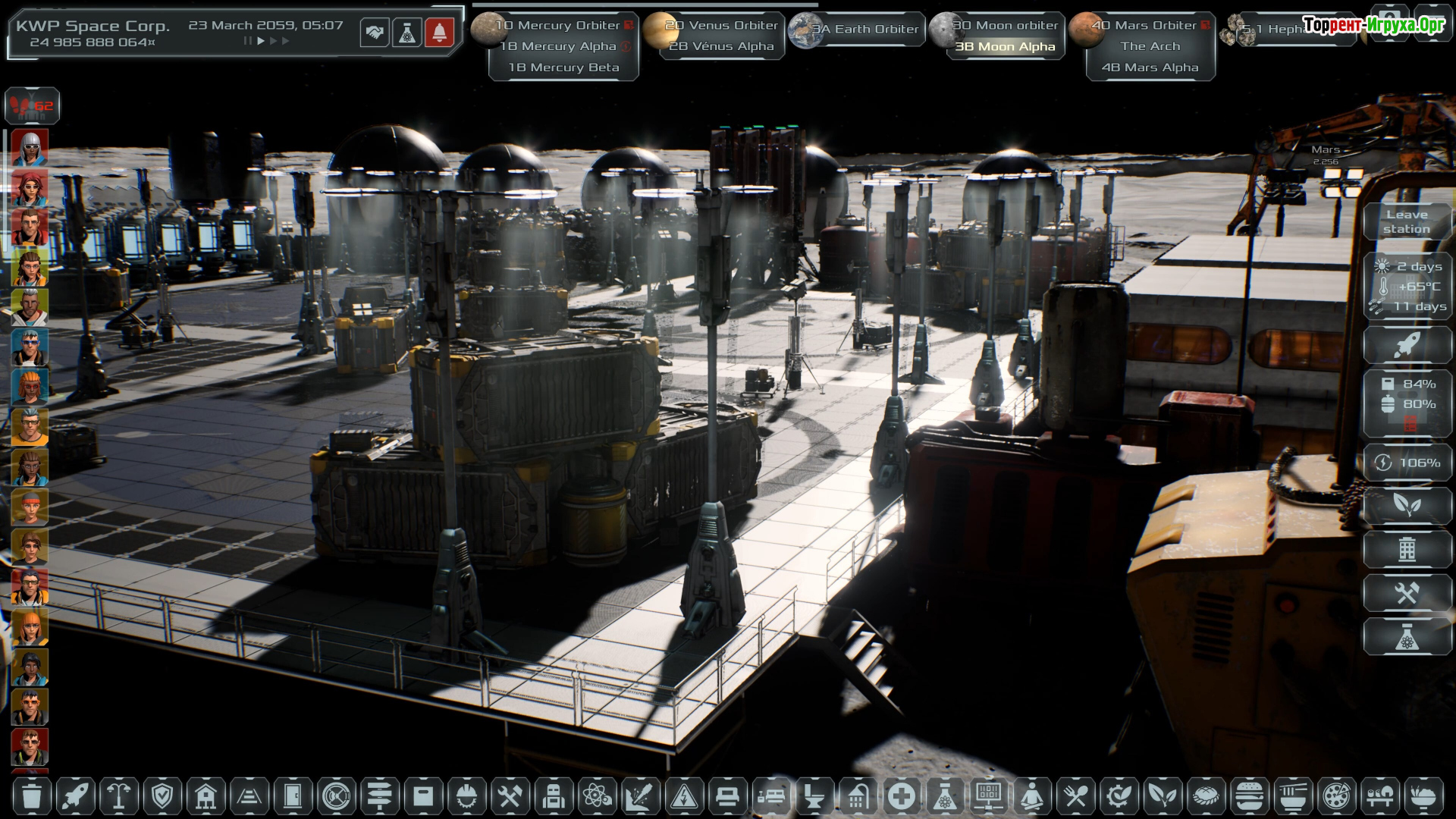Screen dimensions: 1456x819
Task: Select 3A Earth Orbiter station
Action: tap(864, 29)
